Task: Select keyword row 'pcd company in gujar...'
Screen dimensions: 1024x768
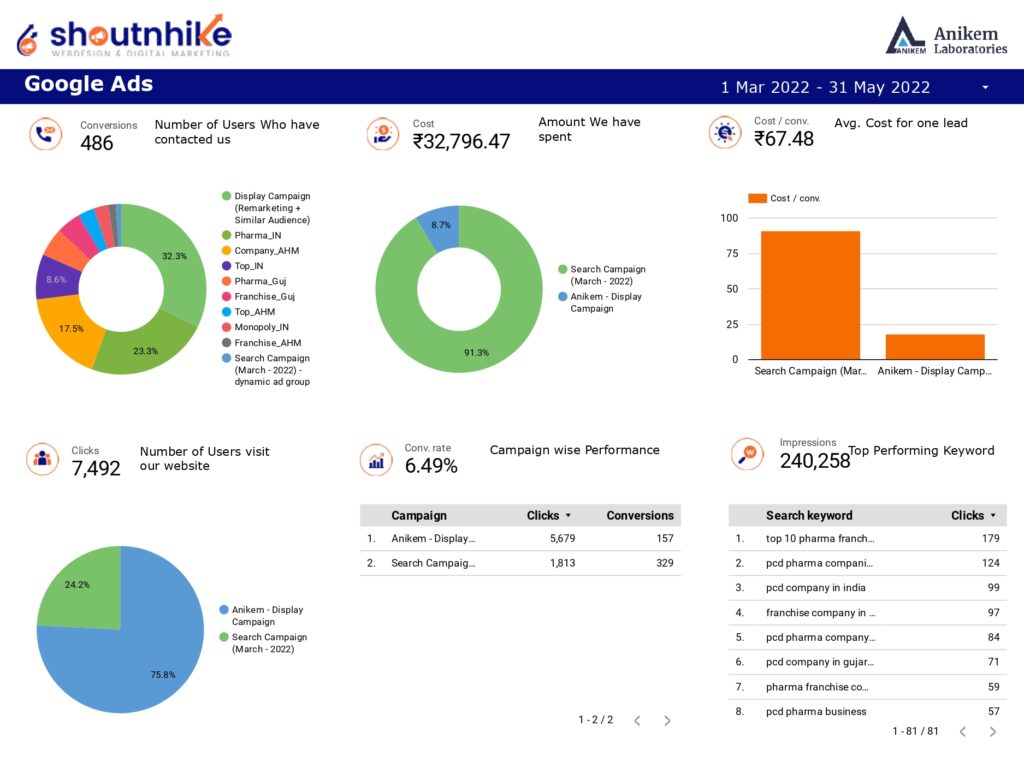Action: [x=867, y=662]
